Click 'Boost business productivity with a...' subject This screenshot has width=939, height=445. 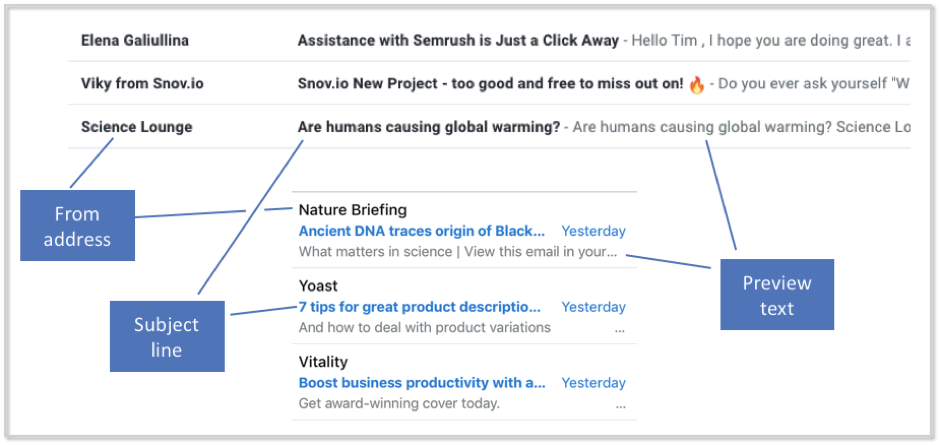(422, 383)
